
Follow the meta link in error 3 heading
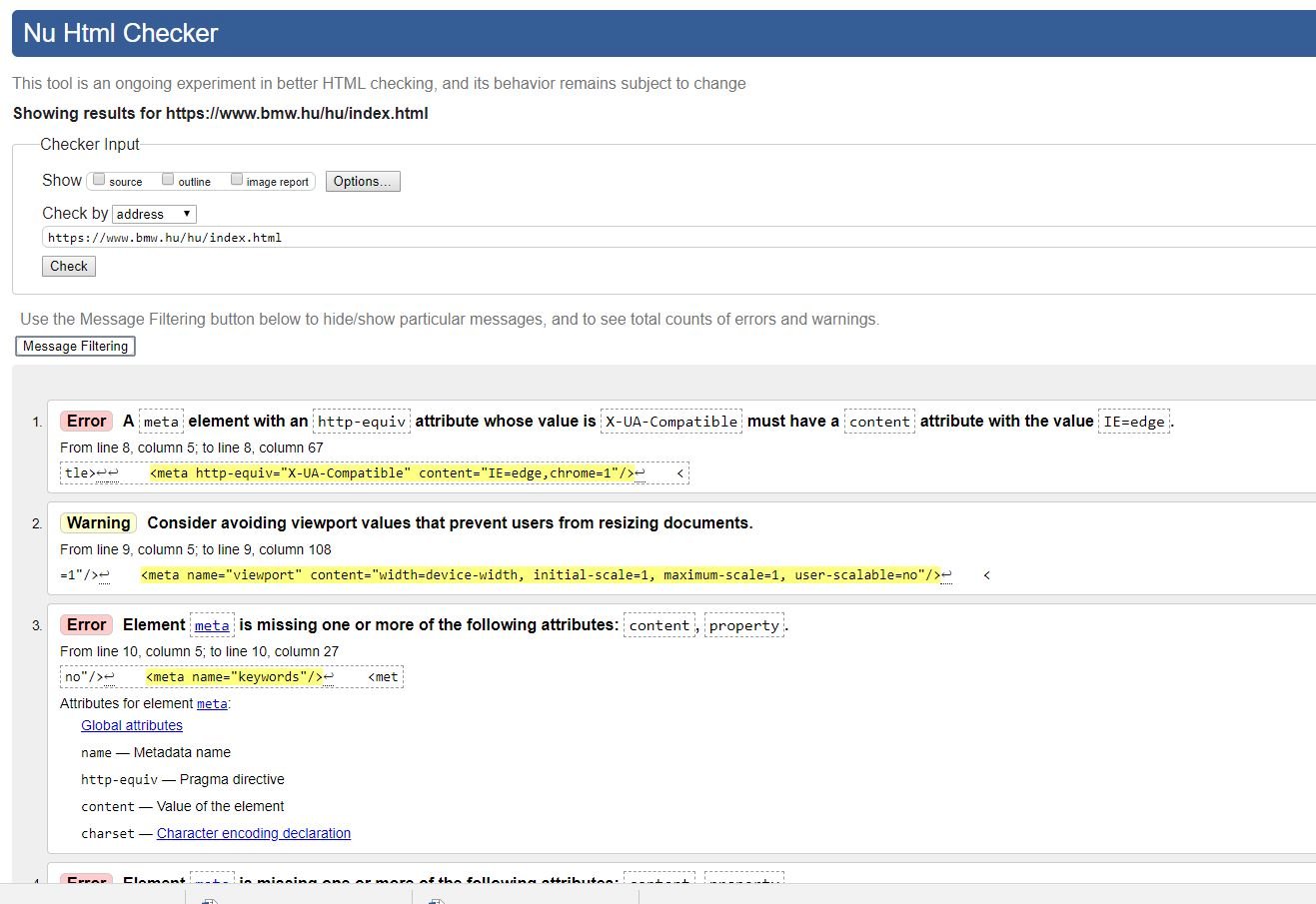[x=211, y=625]
